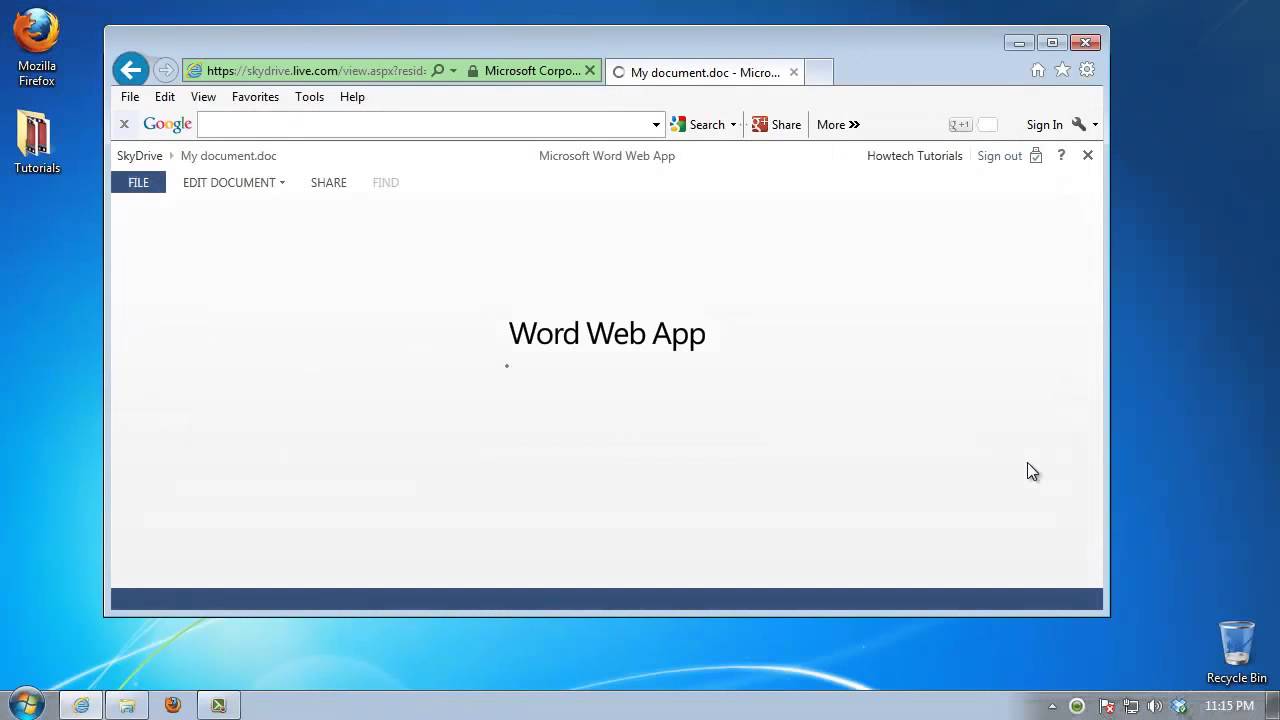Click the FIND command
This screenshot has height=720, width=1280.
click(x=385, y=183)
